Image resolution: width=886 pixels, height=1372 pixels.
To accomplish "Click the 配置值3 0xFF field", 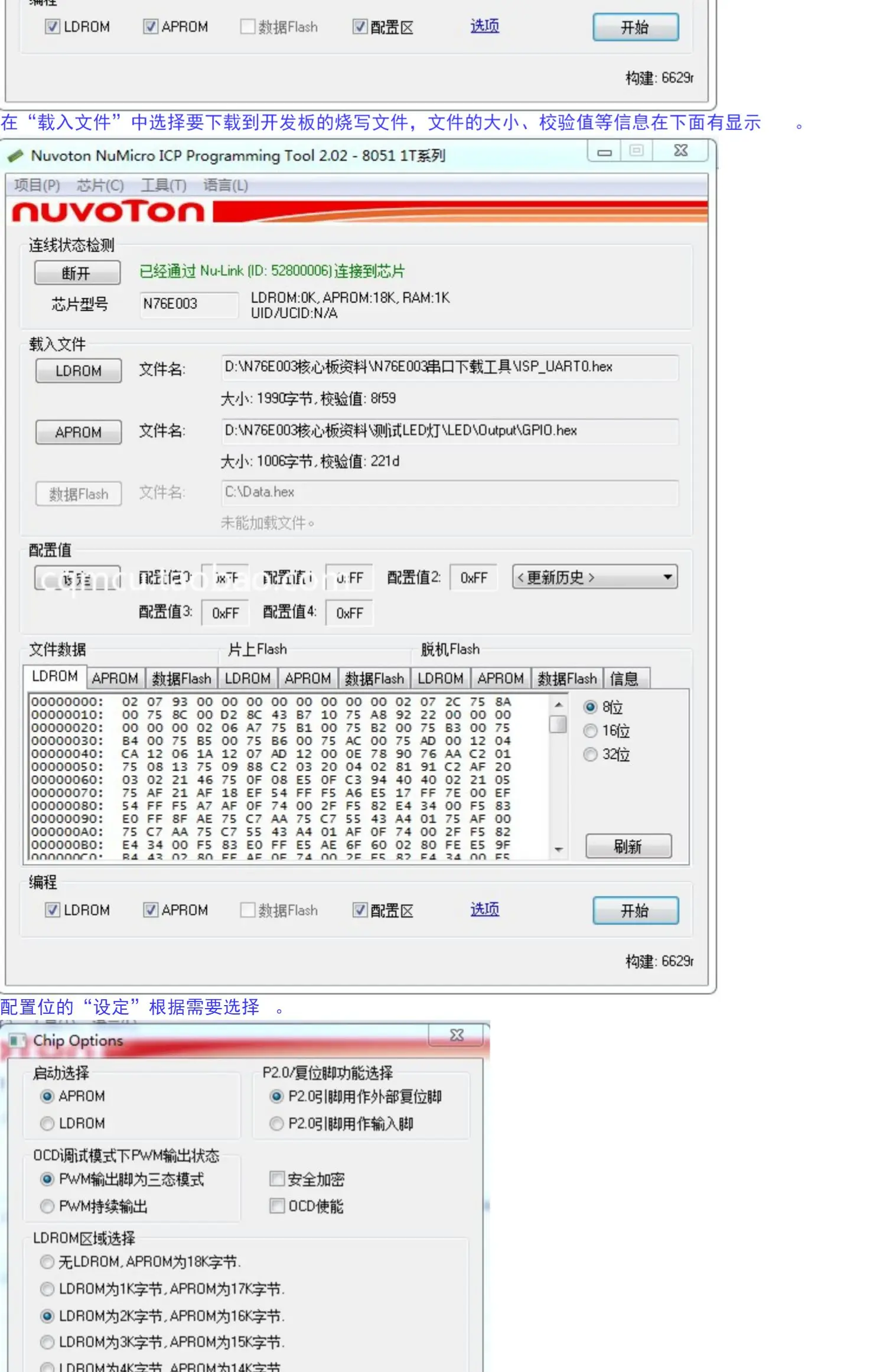I will [225, 613].
